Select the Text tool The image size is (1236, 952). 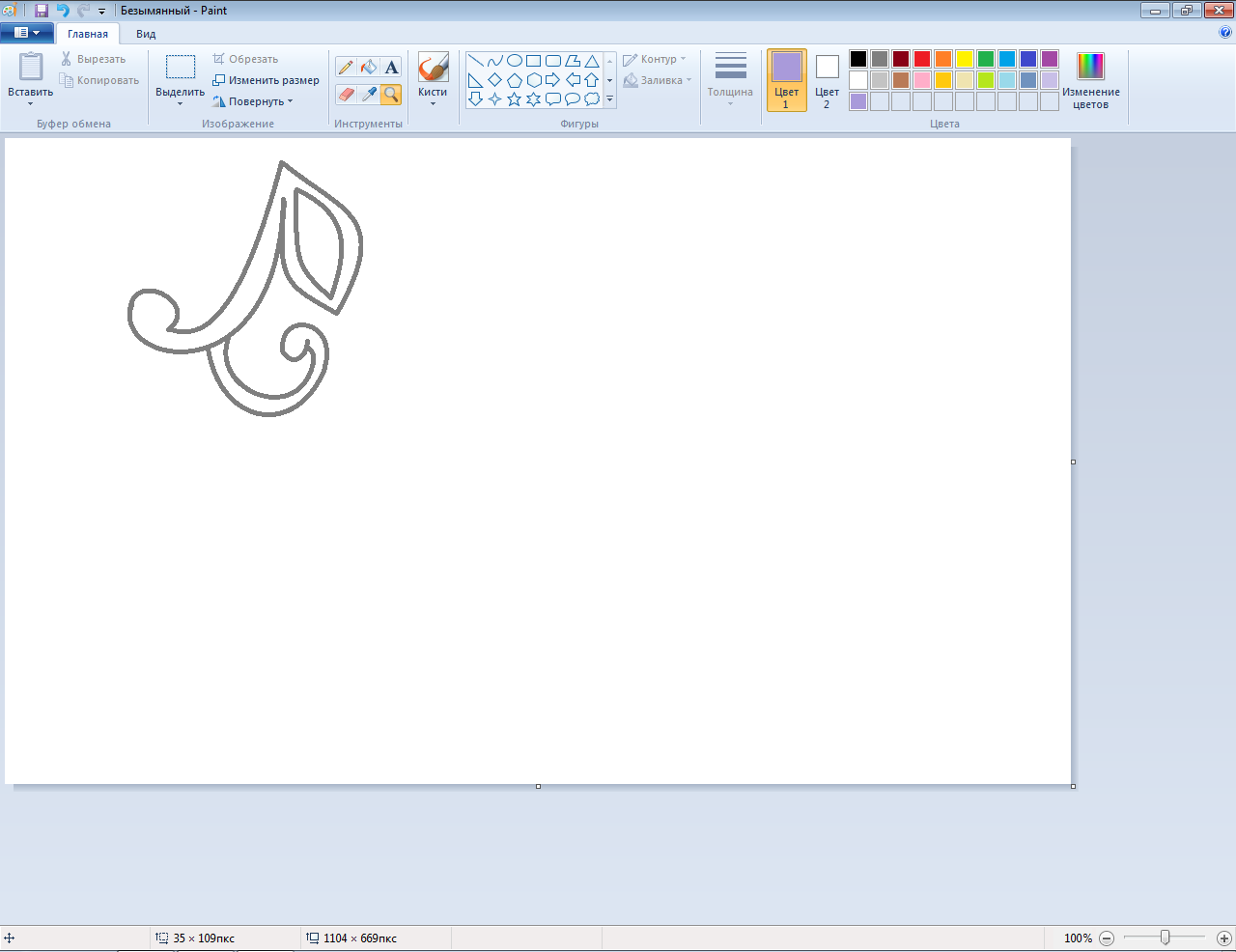(391, 68)
